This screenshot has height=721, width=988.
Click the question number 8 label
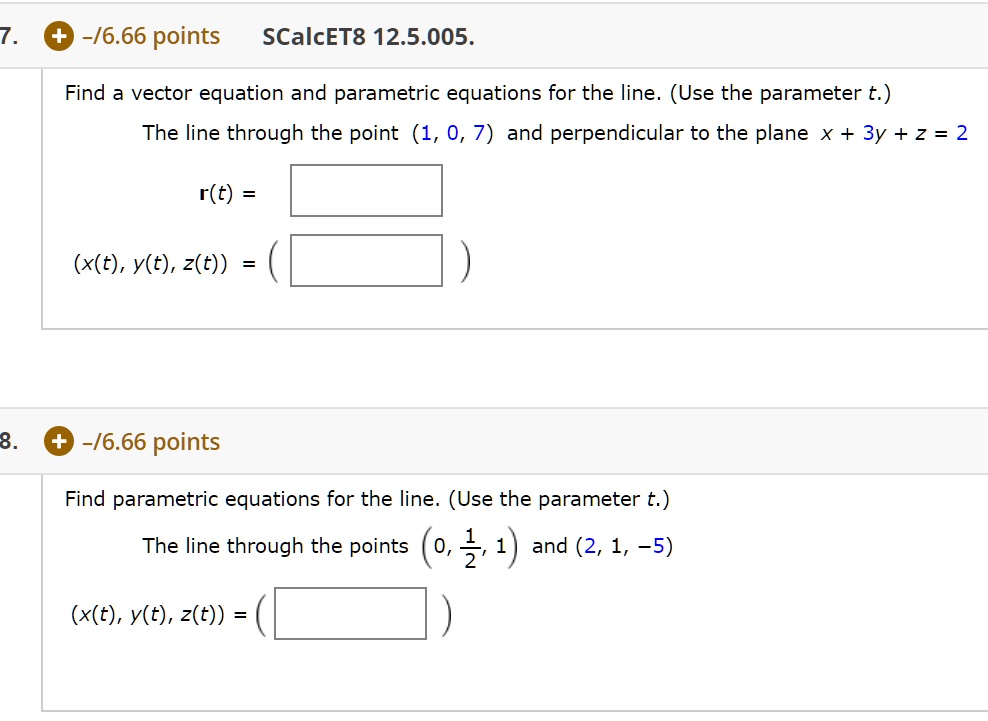pos(8,441)
